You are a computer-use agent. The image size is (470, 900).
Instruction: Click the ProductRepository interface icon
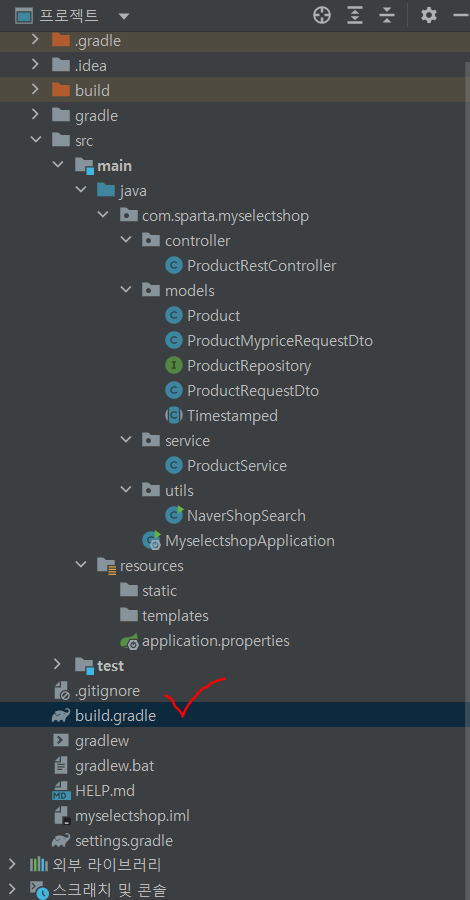[173, 365]
